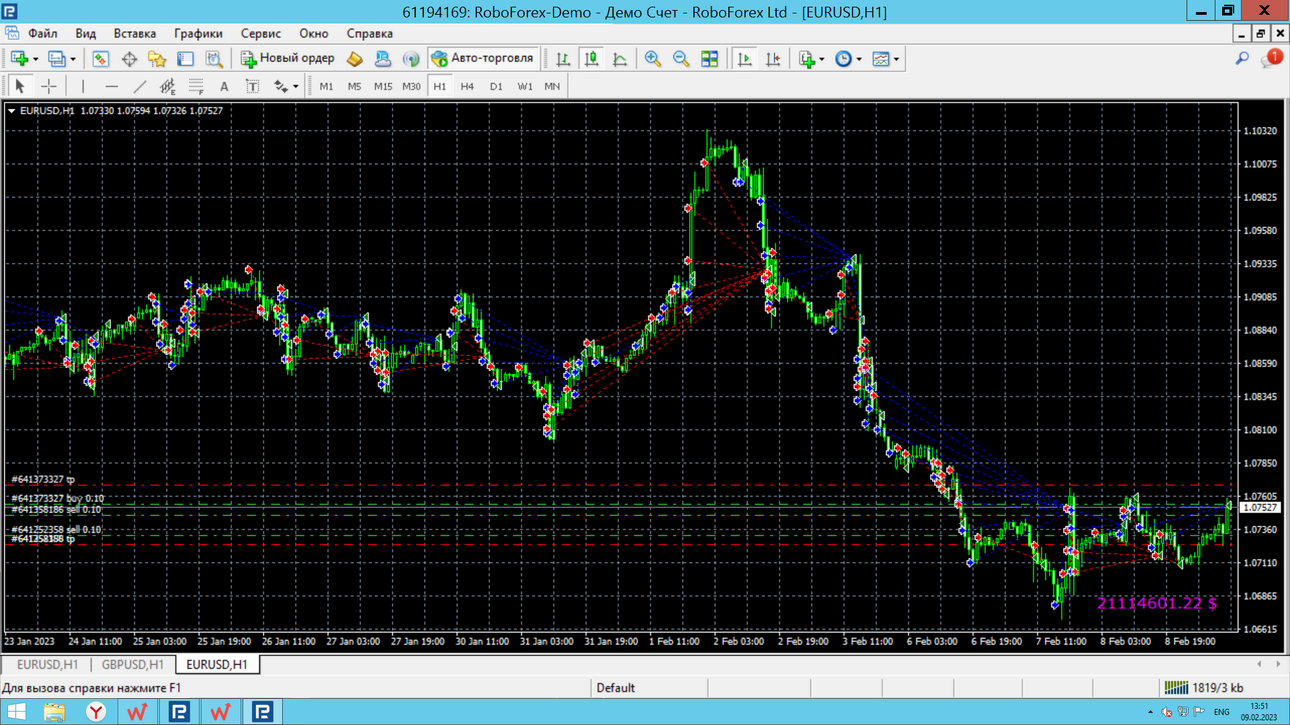Select the Trendline drawing tool

[140, 86]
